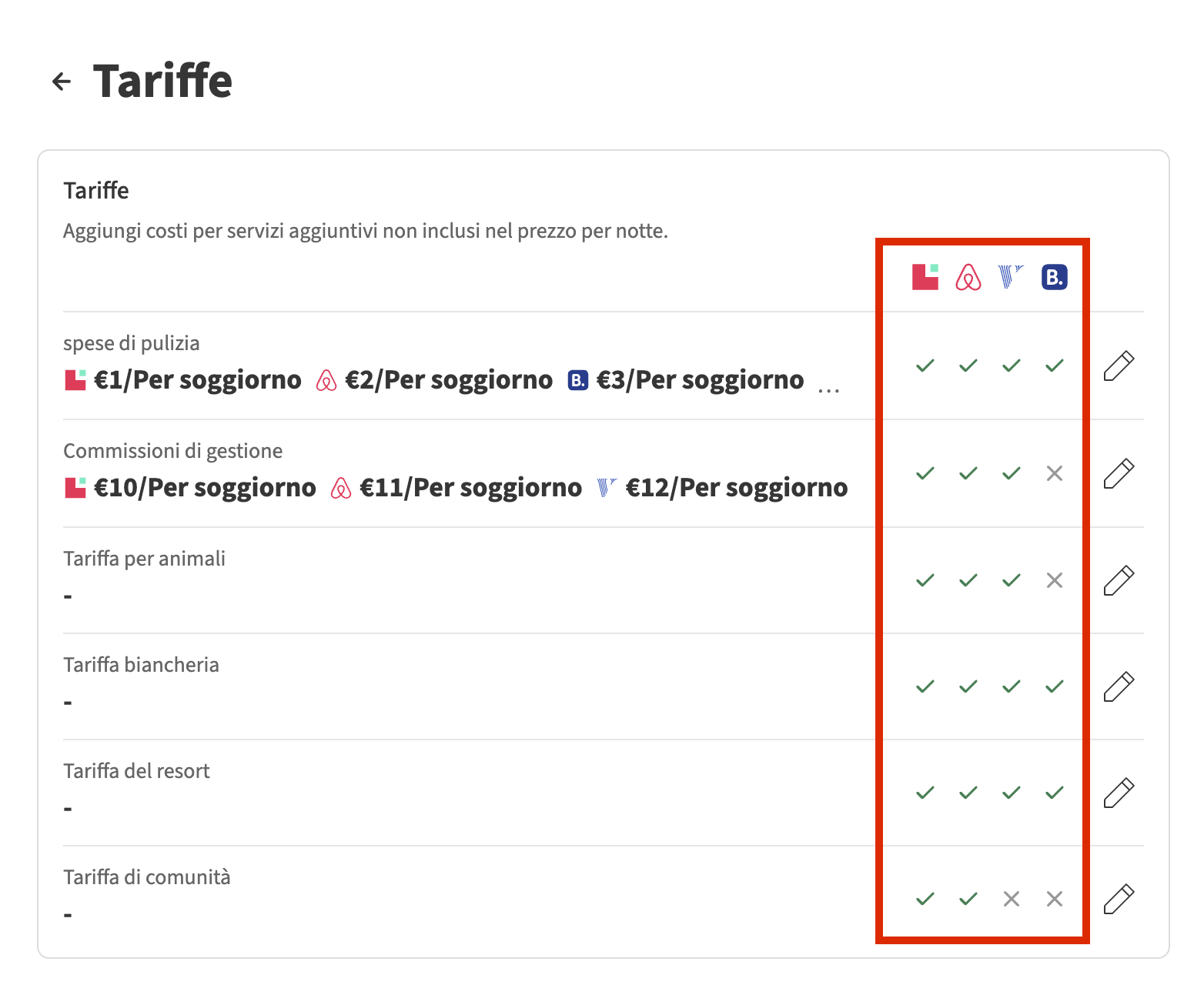Image resolution: width=1204 pixels, height=985 pixels.
Task: Click the Airbnb logo in the channel header
Action: click(968, 277)
